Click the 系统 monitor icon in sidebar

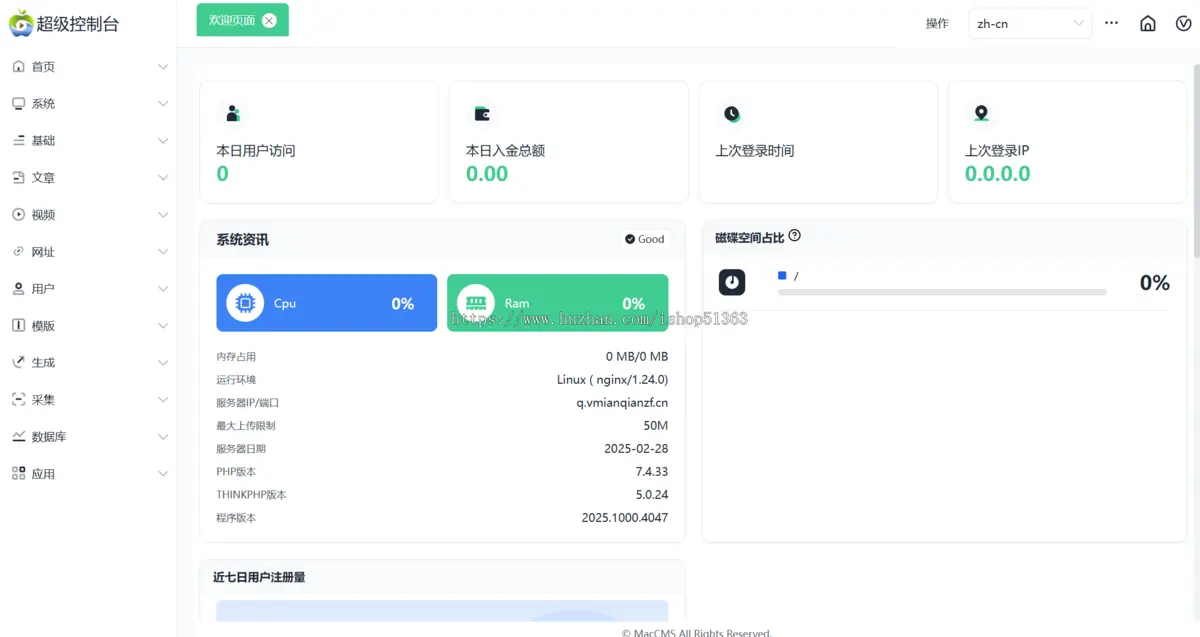pos(18,104)
